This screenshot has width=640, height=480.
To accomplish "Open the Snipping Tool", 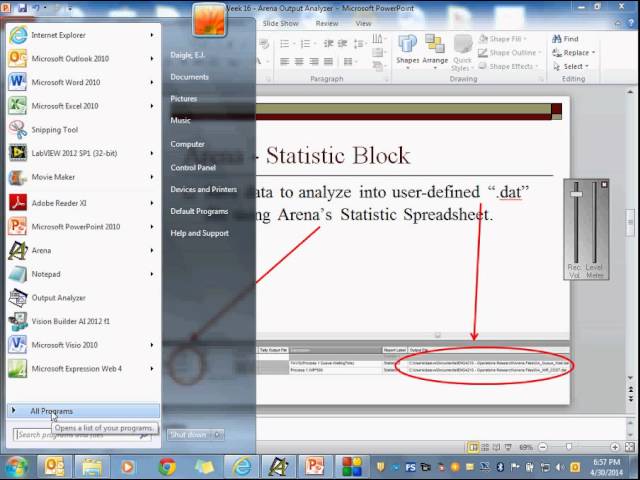I will pos(83,130).
